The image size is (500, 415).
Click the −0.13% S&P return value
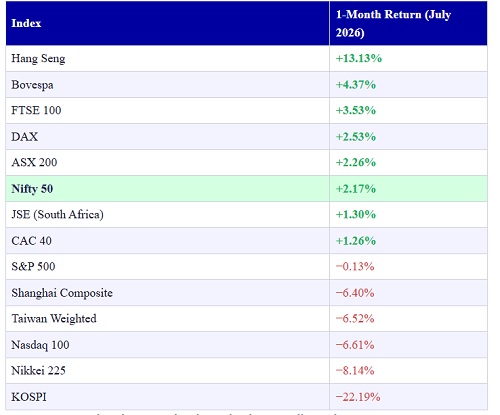coord(355,266)
